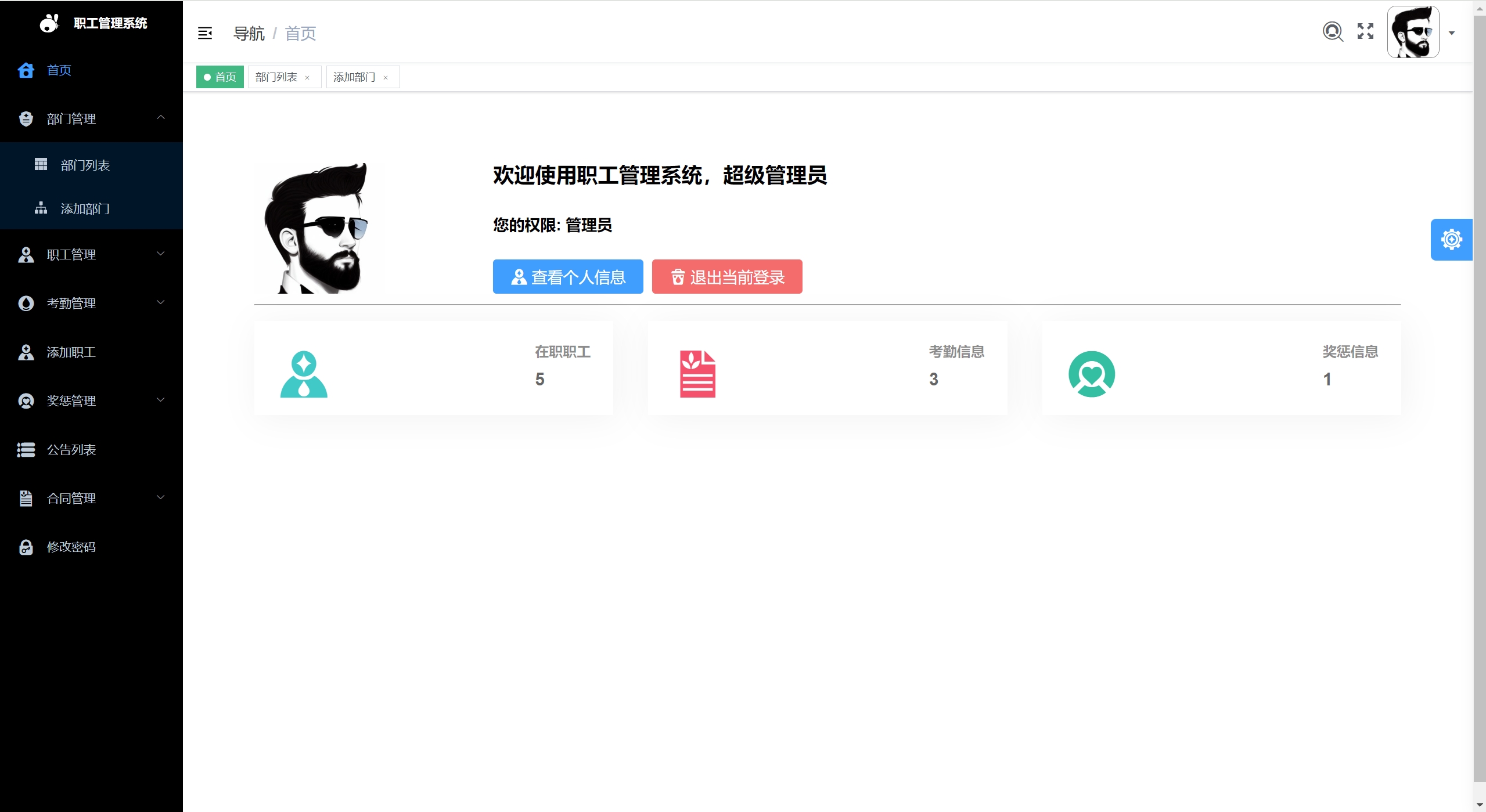The image size is (1486, 812).
Task: Open the search magnifier icon
Action: [1332, 31]
